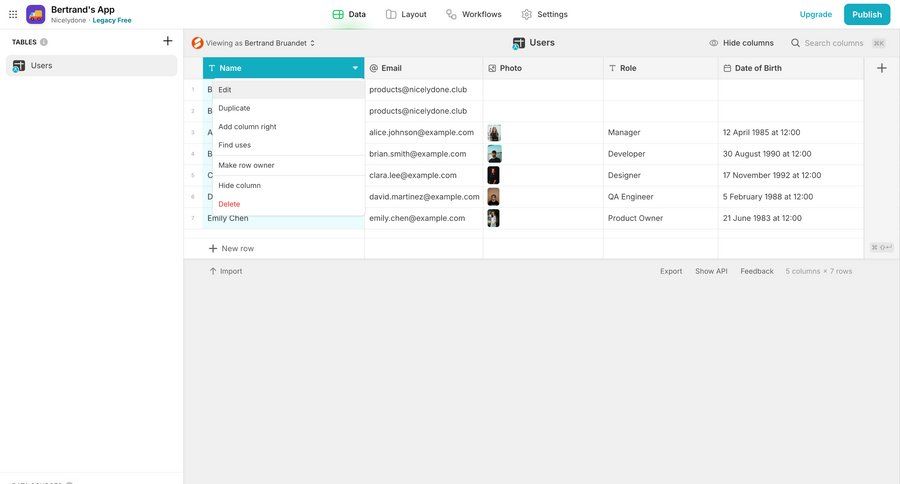Open the apps grid icon

(13, 14)
